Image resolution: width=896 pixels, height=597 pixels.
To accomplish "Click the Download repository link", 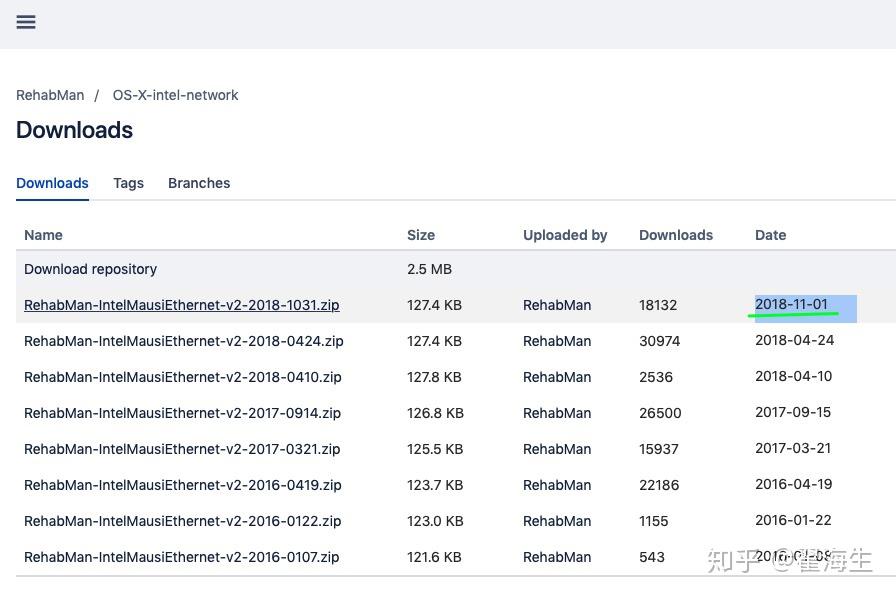I will 90,269.
